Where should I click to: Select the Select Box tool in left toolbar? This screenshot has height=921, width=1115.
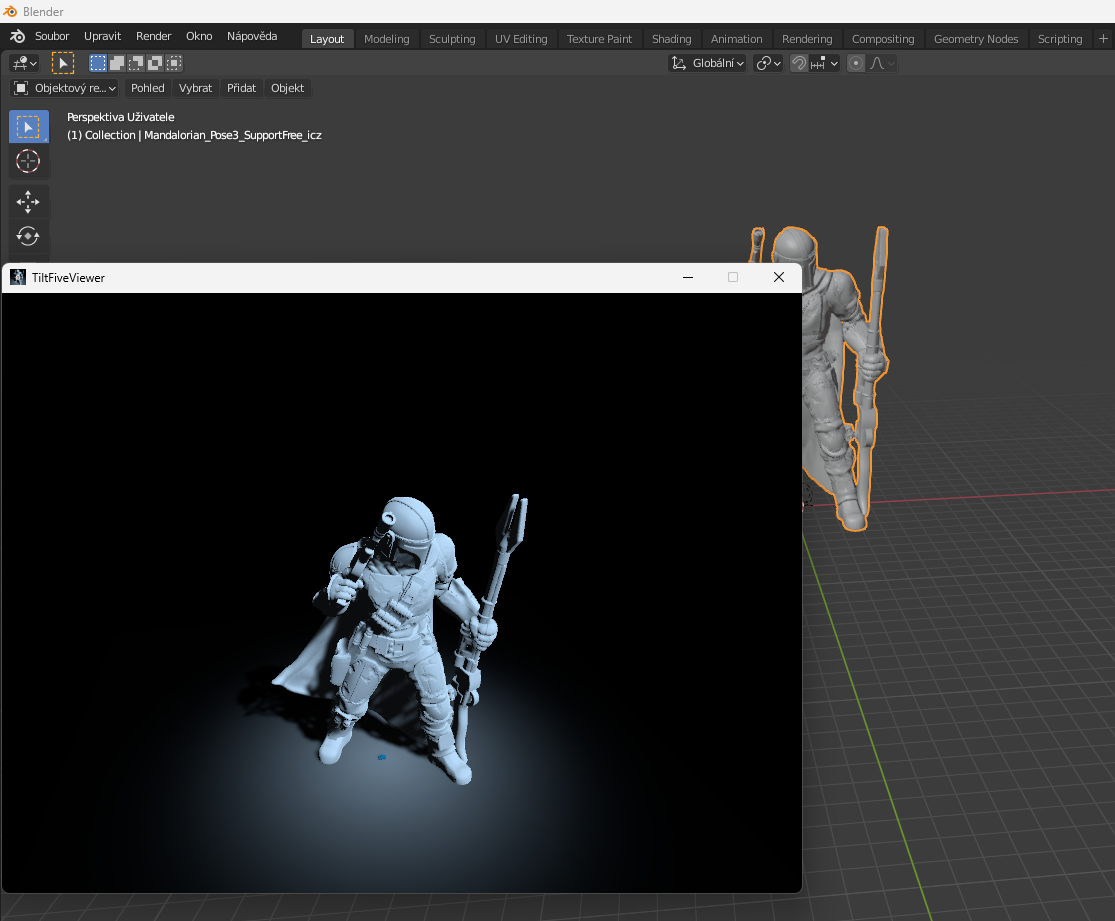(x=28, y=127)
